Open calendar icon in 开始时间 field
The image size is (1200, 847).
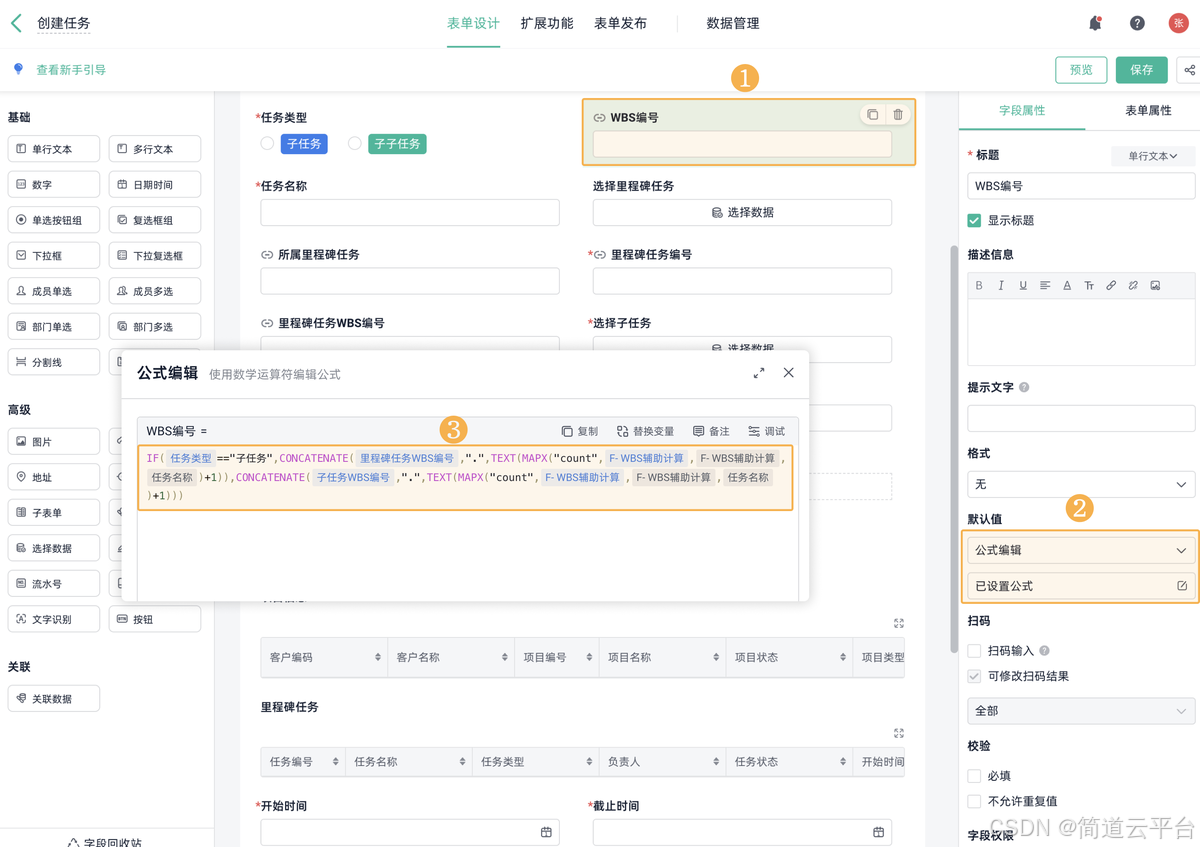coord(546,832)
